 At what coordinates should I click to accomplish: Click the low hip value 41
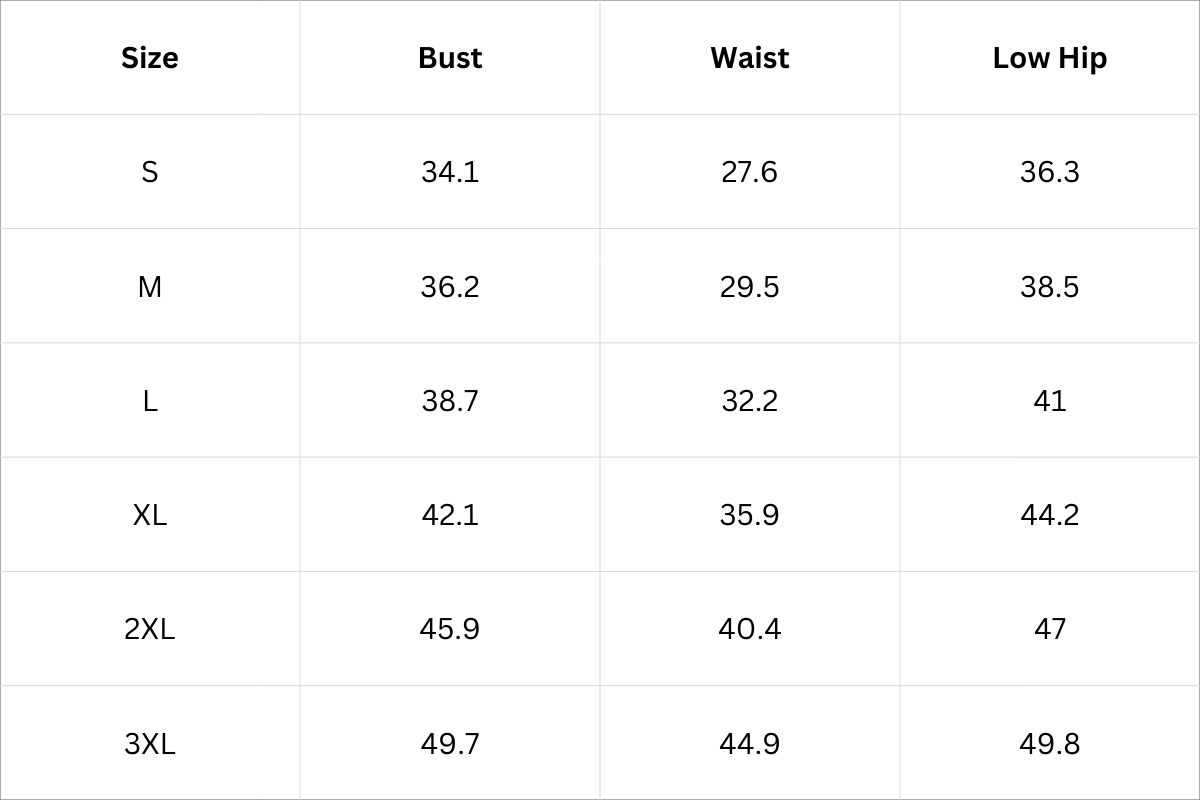(1049, 401)
